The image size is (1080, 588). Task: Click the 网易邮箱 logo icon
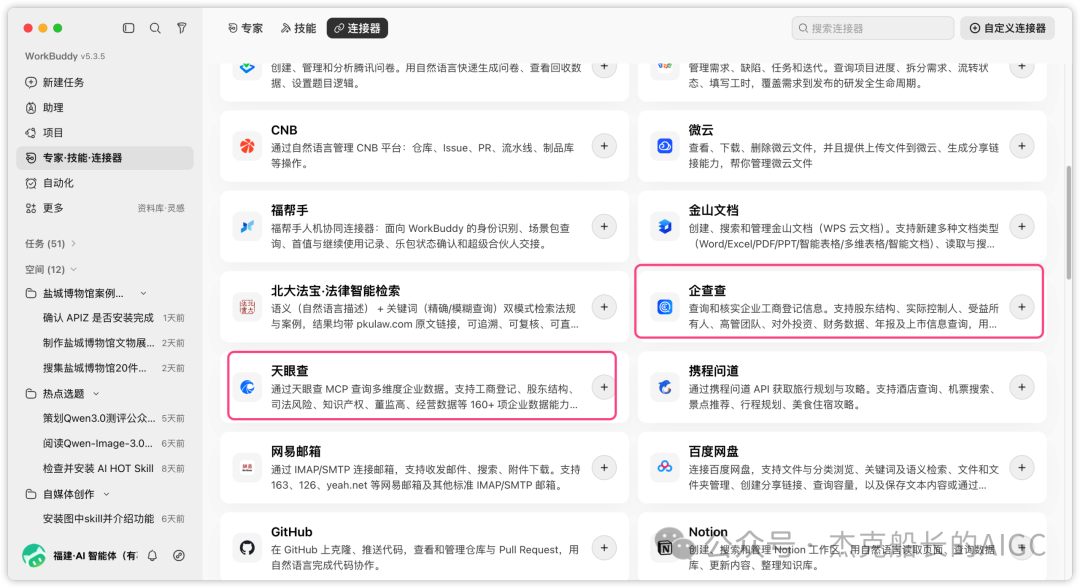(x=247, y=468)
